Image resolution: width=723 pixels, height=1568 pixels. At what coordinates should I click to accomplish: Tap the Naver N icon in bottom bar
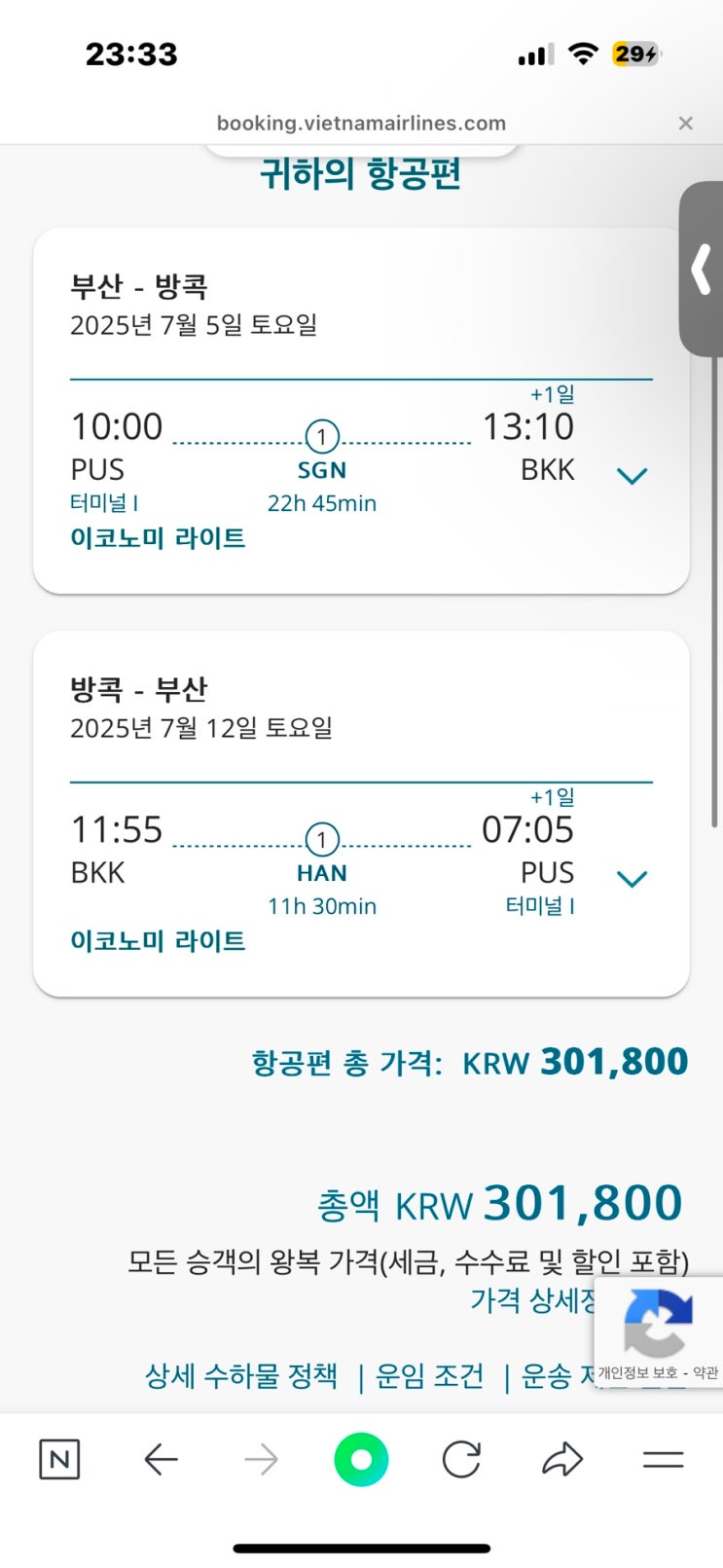[x=59, y=1459]
